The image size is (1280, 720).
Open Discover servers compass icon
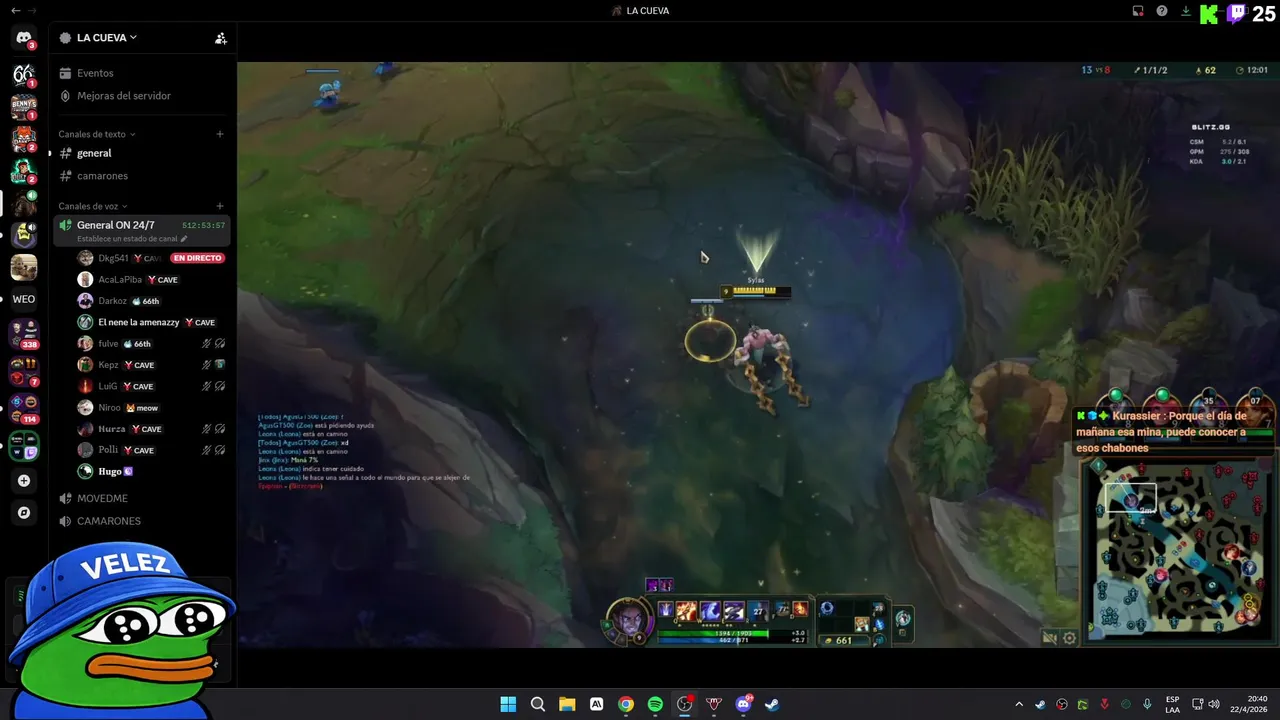(24, 513)
